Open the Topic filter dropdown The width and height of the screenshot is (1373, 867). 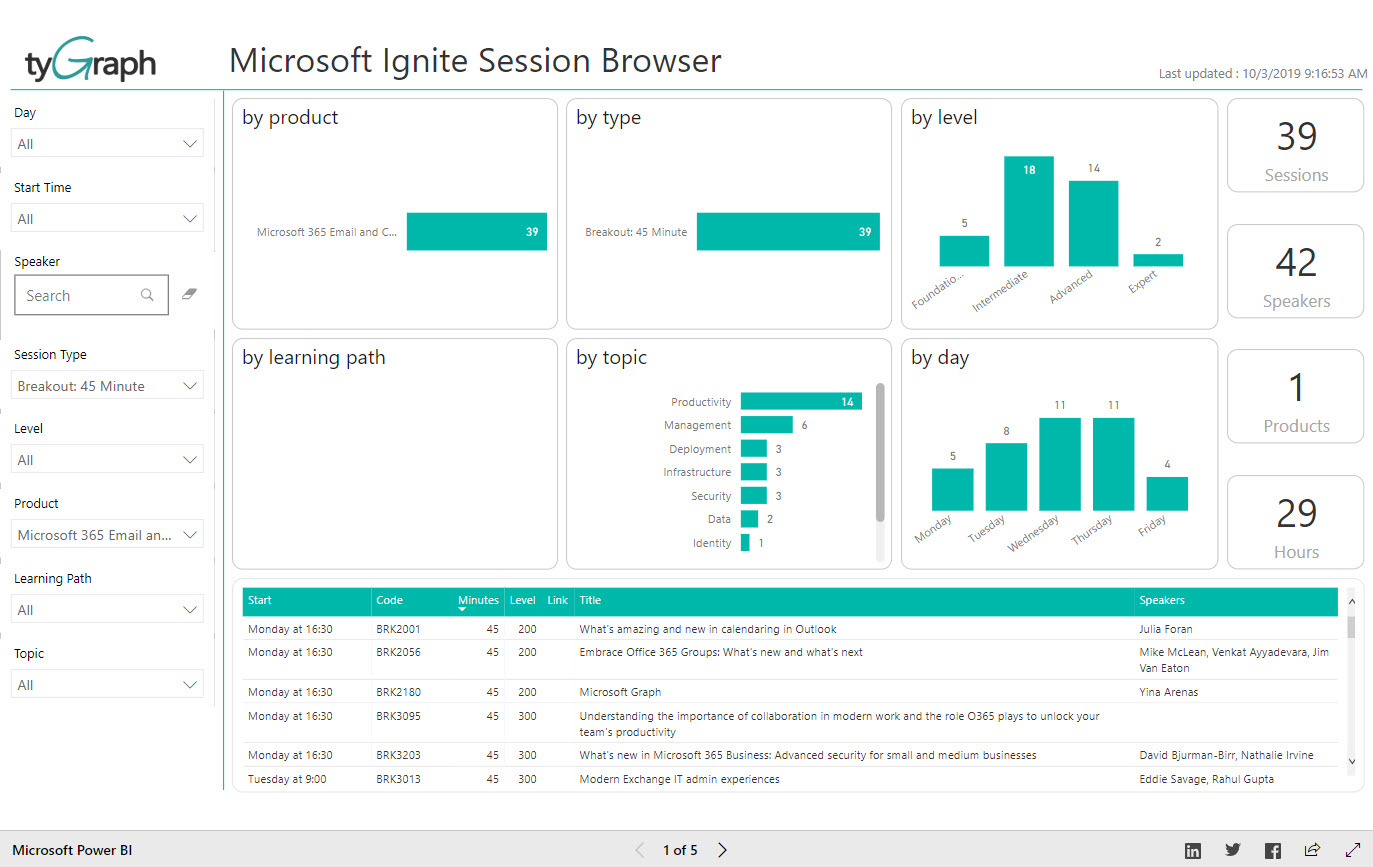pos(107,685)
